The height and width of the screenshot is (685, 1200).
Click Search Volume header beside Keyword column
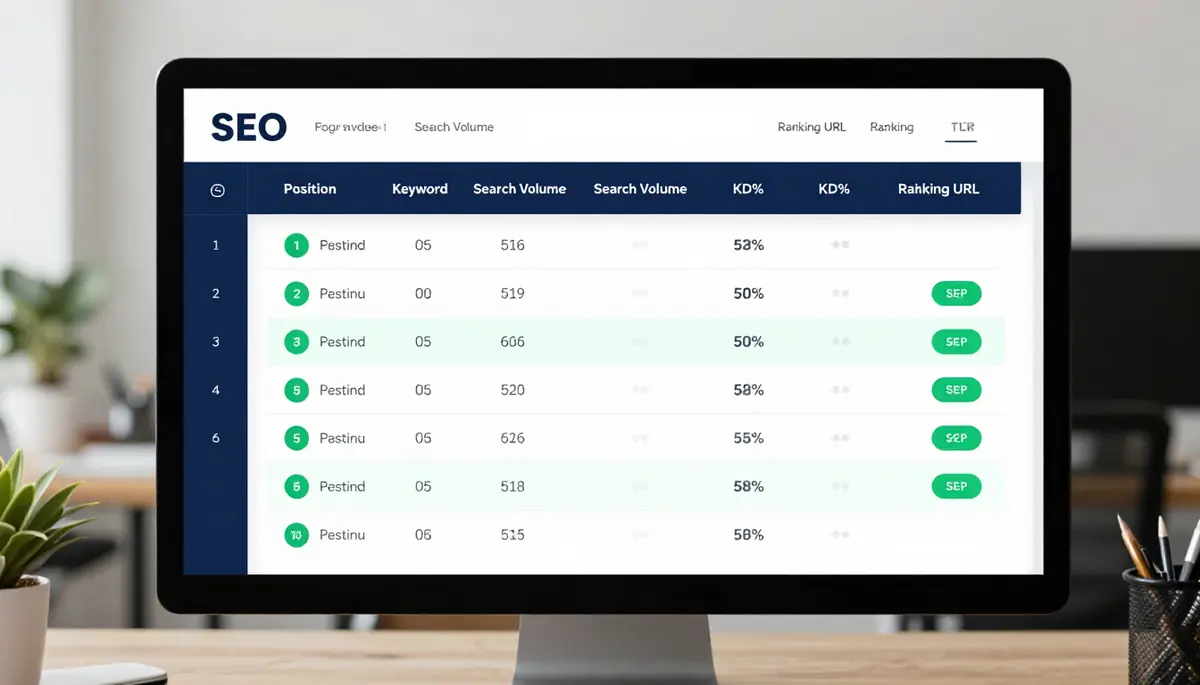tap(520, 189)
